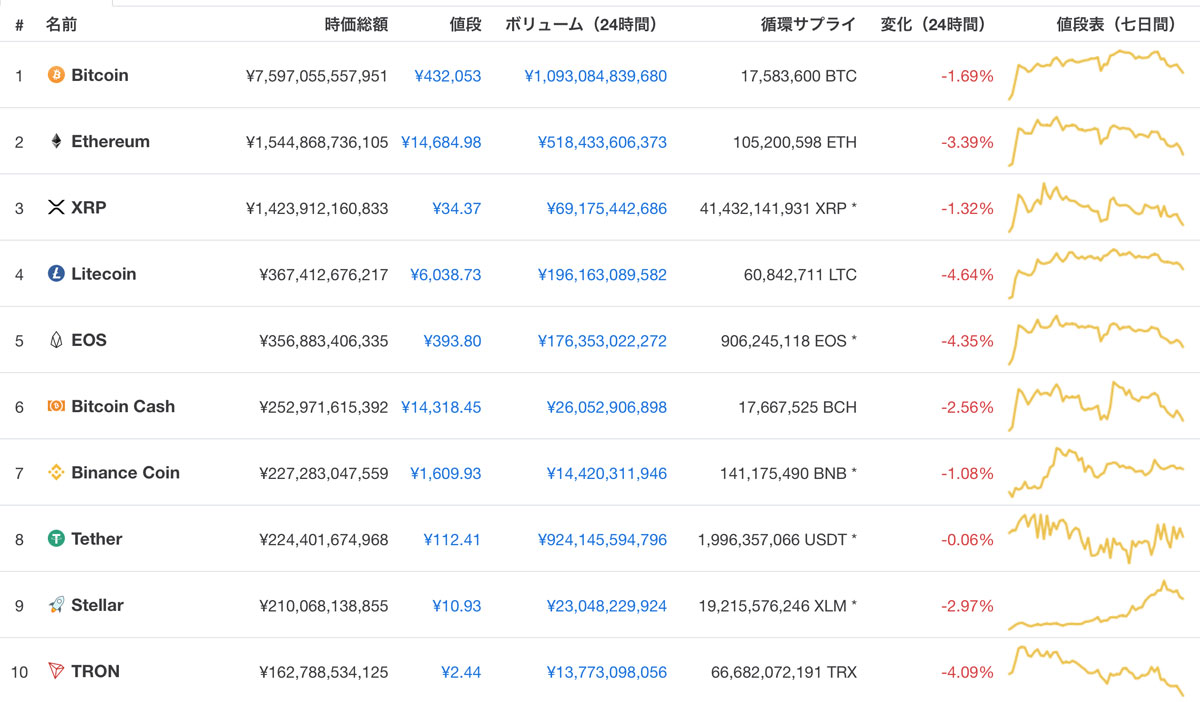The height and width of the screenshot is (702, 1200).
Task: Sort by 循環サプライ column header
Action: tap(809, 24)
